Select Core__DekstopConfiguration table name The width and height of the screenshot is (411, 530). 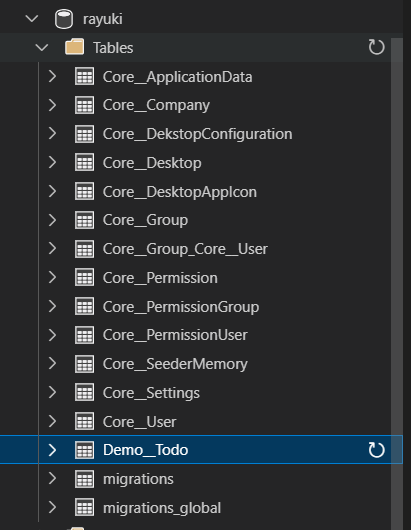tap(197, 134)
